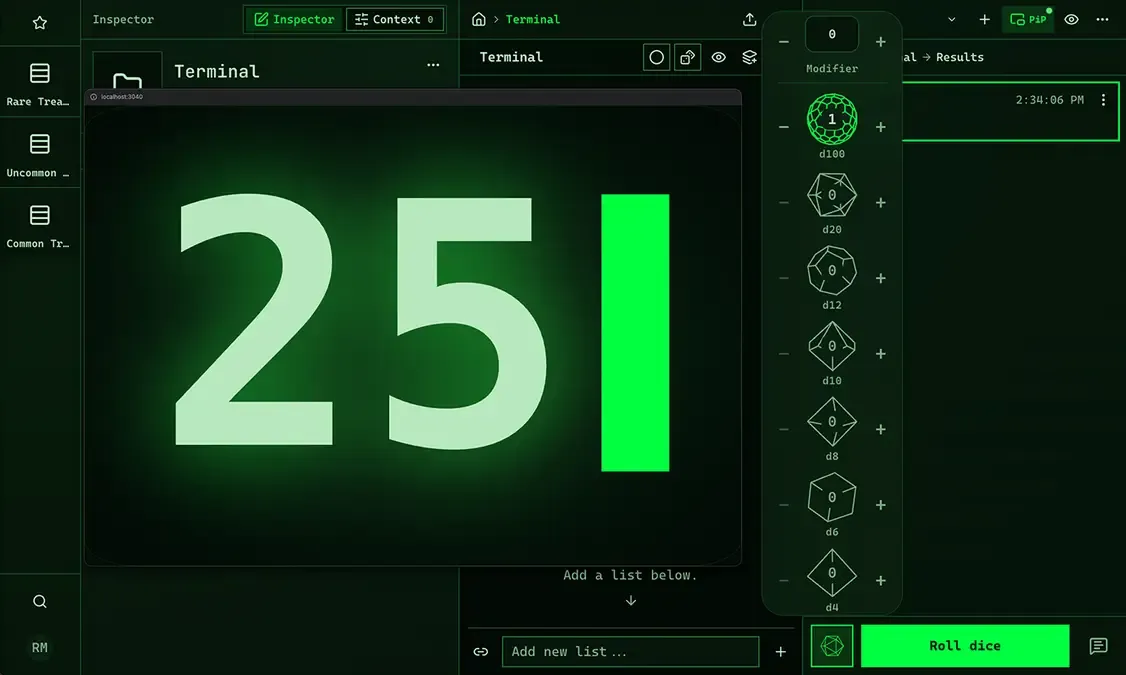Click the localhost:3040 address in PiP window

(121, 96)
